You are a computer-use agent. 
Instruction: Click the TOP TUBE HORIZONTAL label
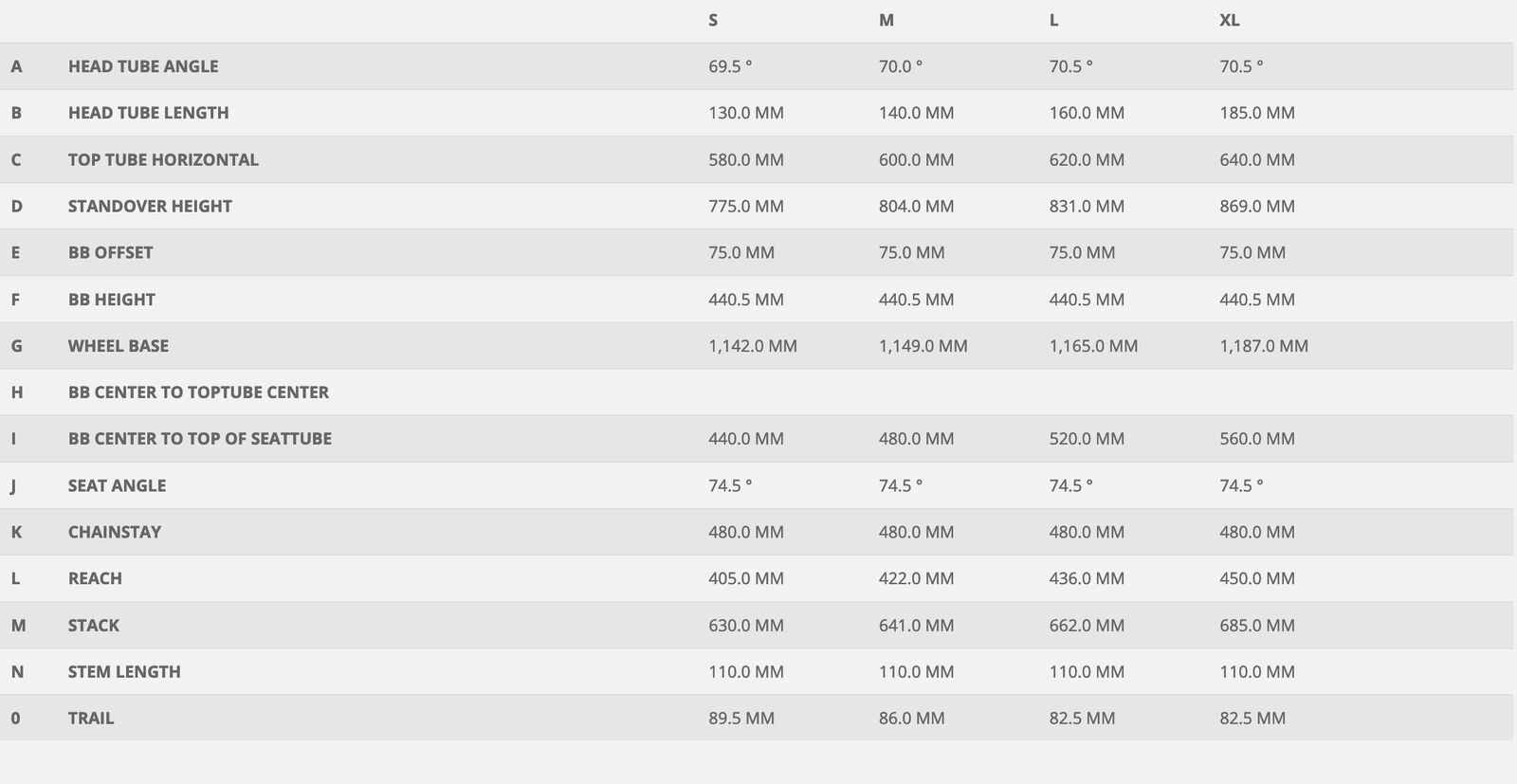[x=163, y=159]
